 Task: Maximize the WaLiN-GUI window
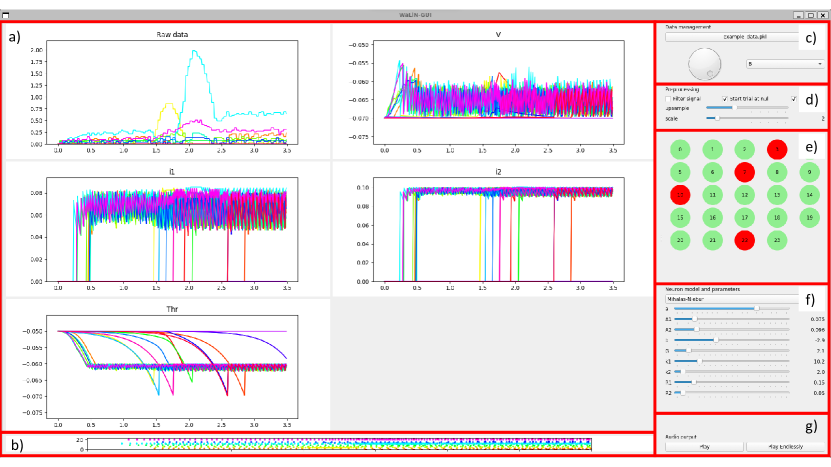[811, 15]
